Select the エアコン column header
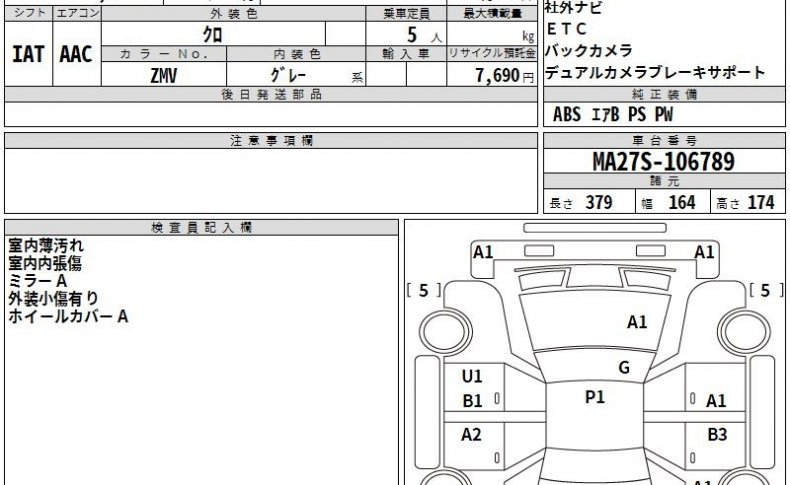This screenshot has width=790, height=485. click(x=77, y=14)
